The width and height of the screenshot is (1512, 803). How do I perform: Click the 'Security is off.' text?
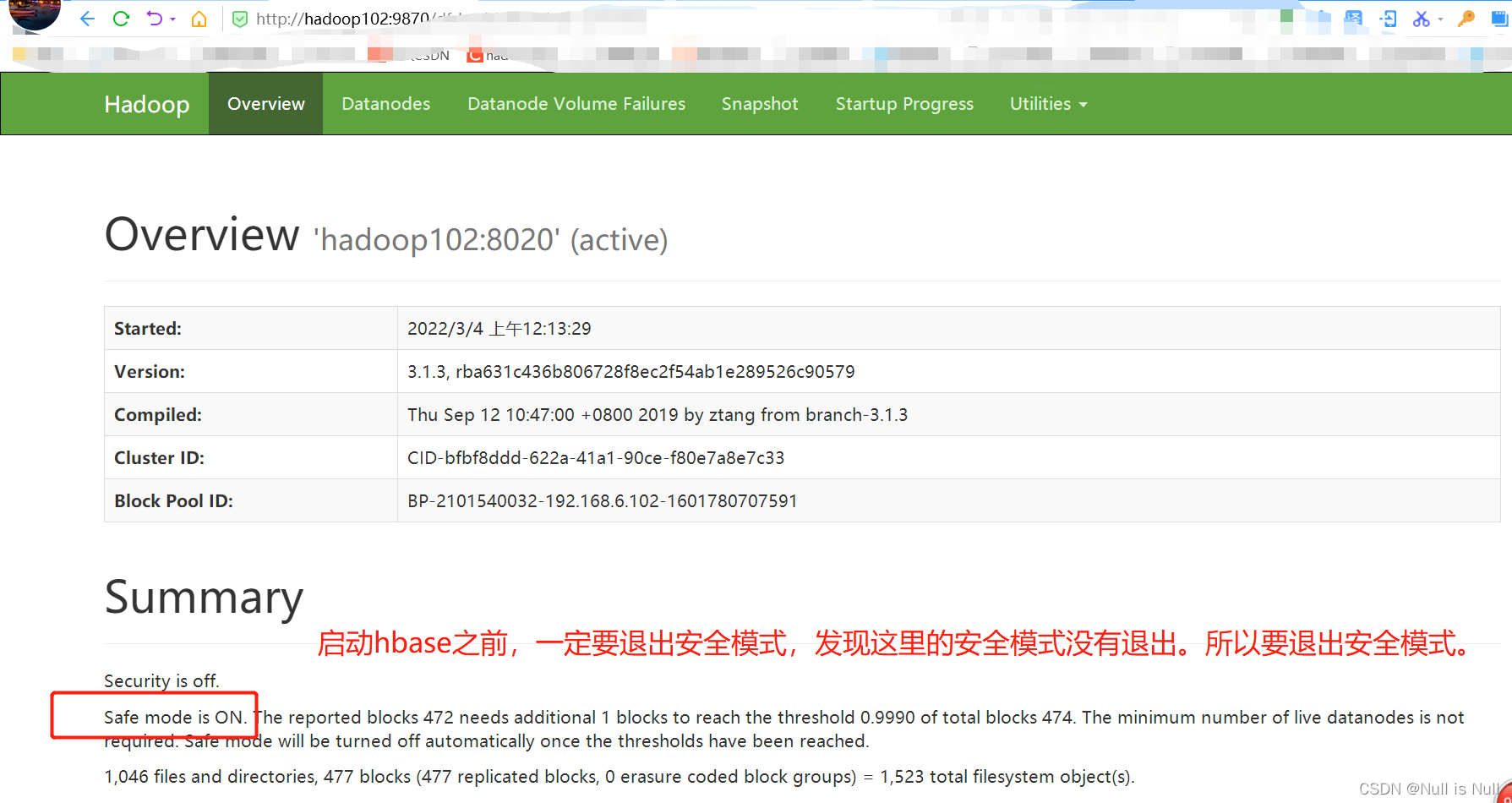[161, 681]
